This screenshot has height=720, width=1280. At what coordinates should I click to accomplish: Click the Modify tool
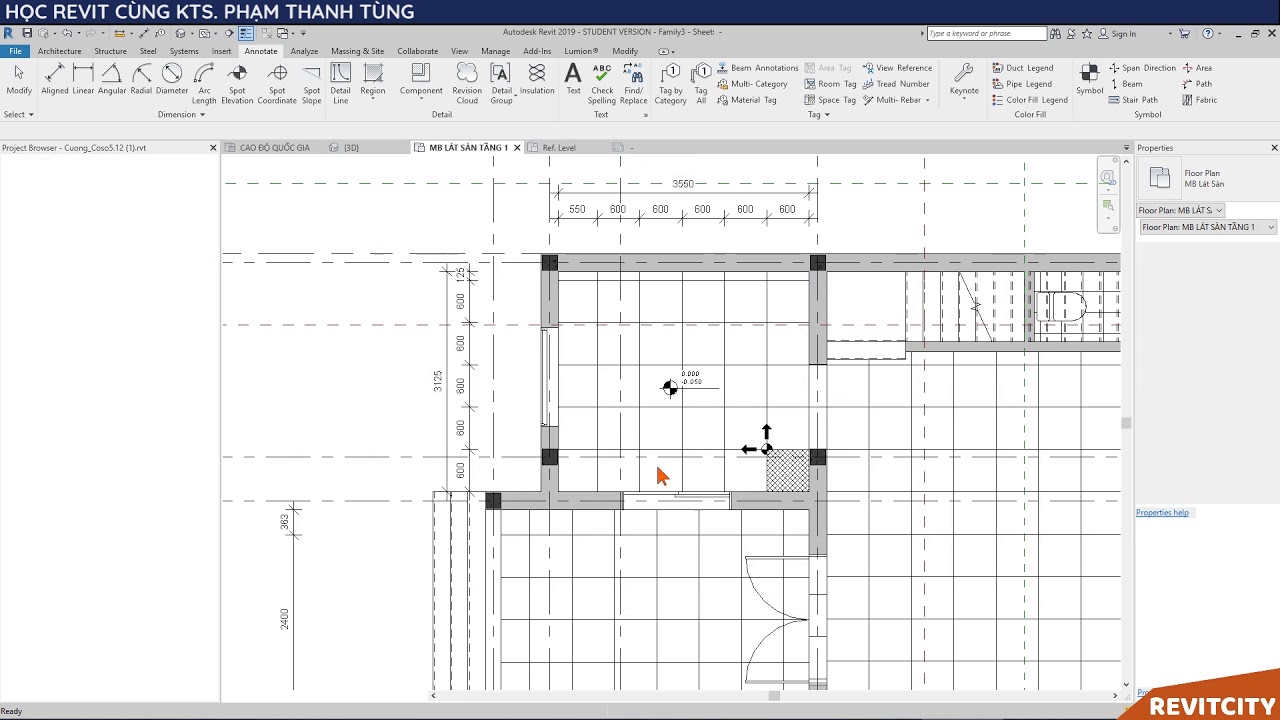[x=19, y=80]
